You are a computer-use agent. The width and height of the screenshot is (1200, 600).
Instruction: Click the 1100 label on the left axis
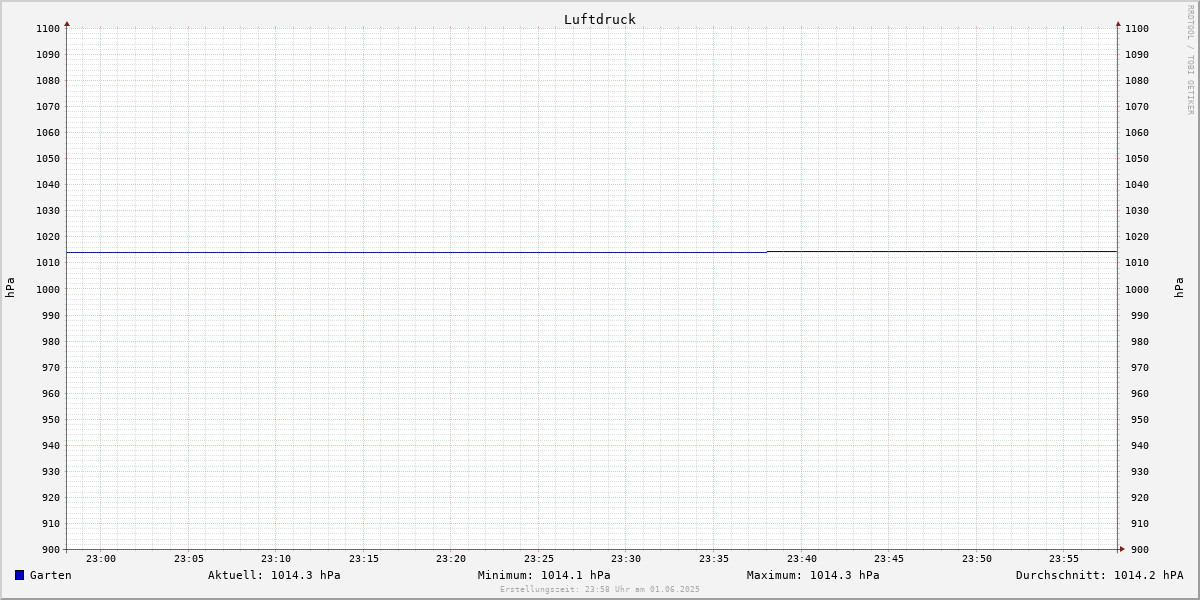[48, 28]
